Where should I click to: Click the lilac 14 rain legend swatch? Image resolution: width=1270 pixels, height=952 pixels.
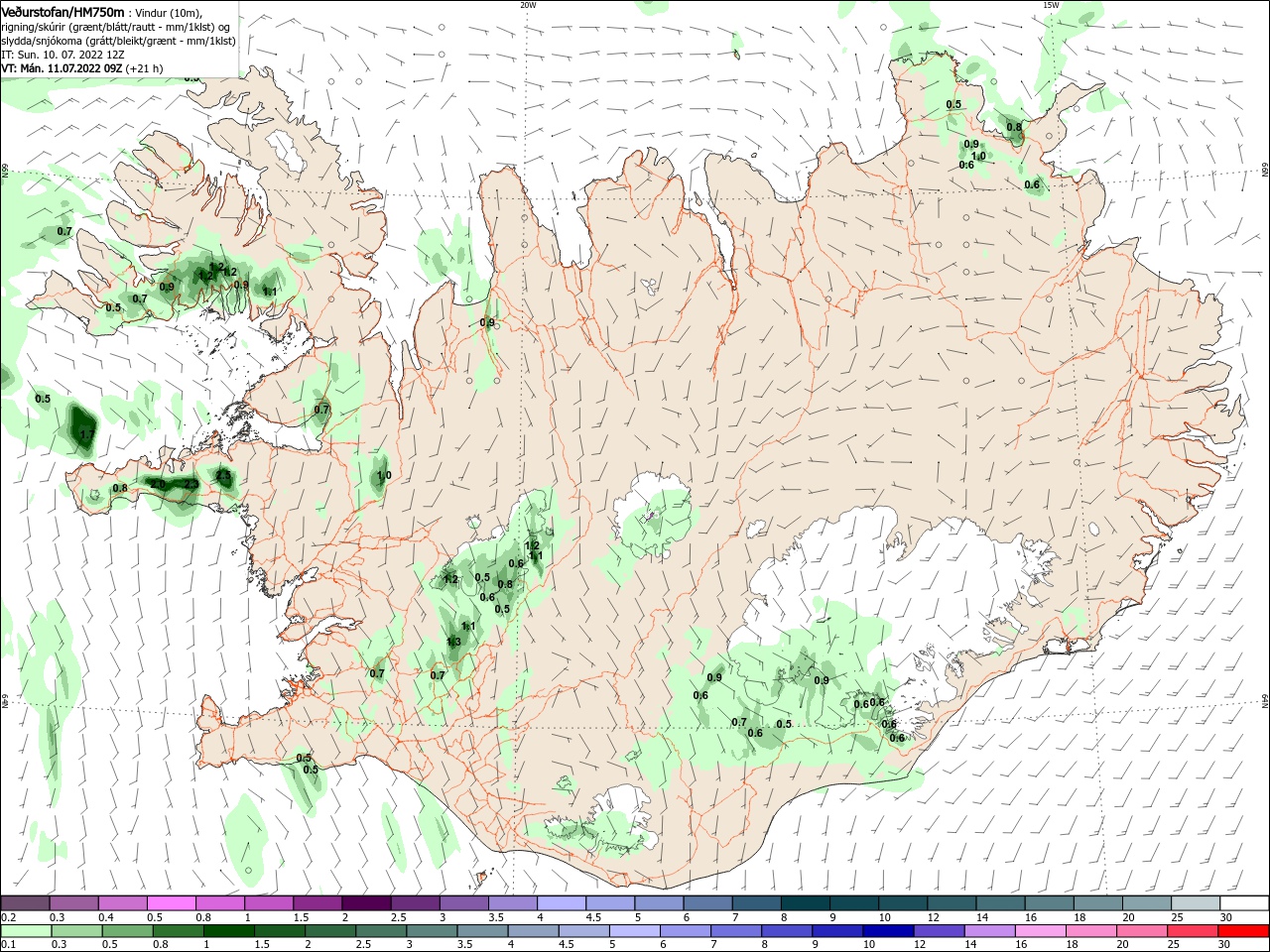coord(989,931)
